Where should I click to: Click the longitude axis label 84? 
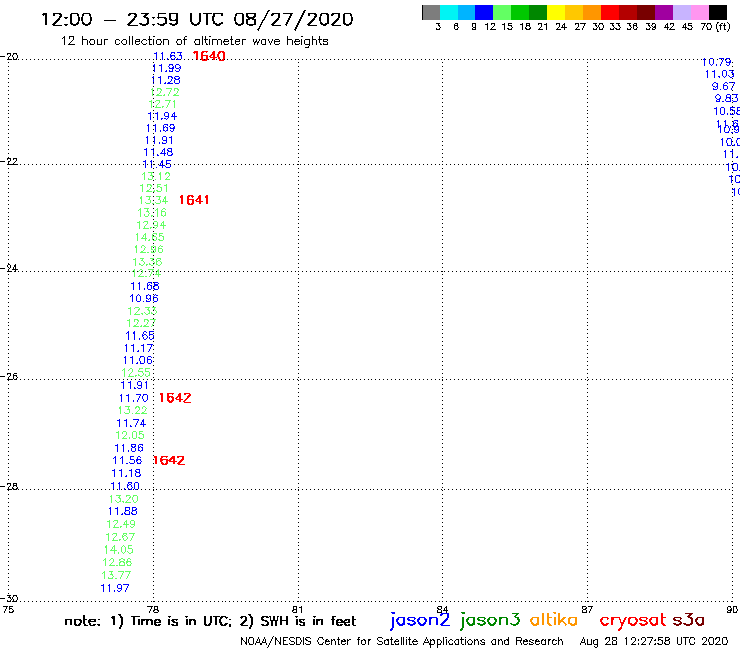pyautogui.click(x=442, y=609)
